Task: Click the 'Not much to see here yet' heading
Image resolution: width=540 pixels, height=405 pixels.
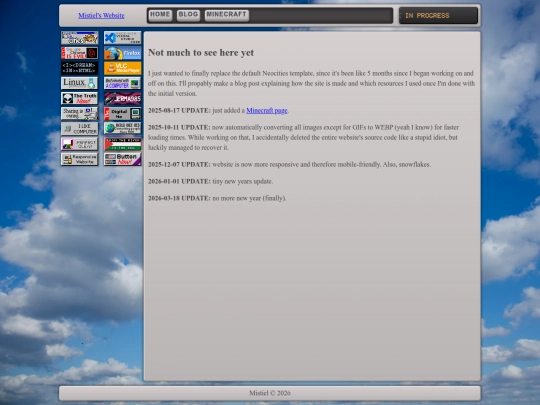Action: coord(201,53)
